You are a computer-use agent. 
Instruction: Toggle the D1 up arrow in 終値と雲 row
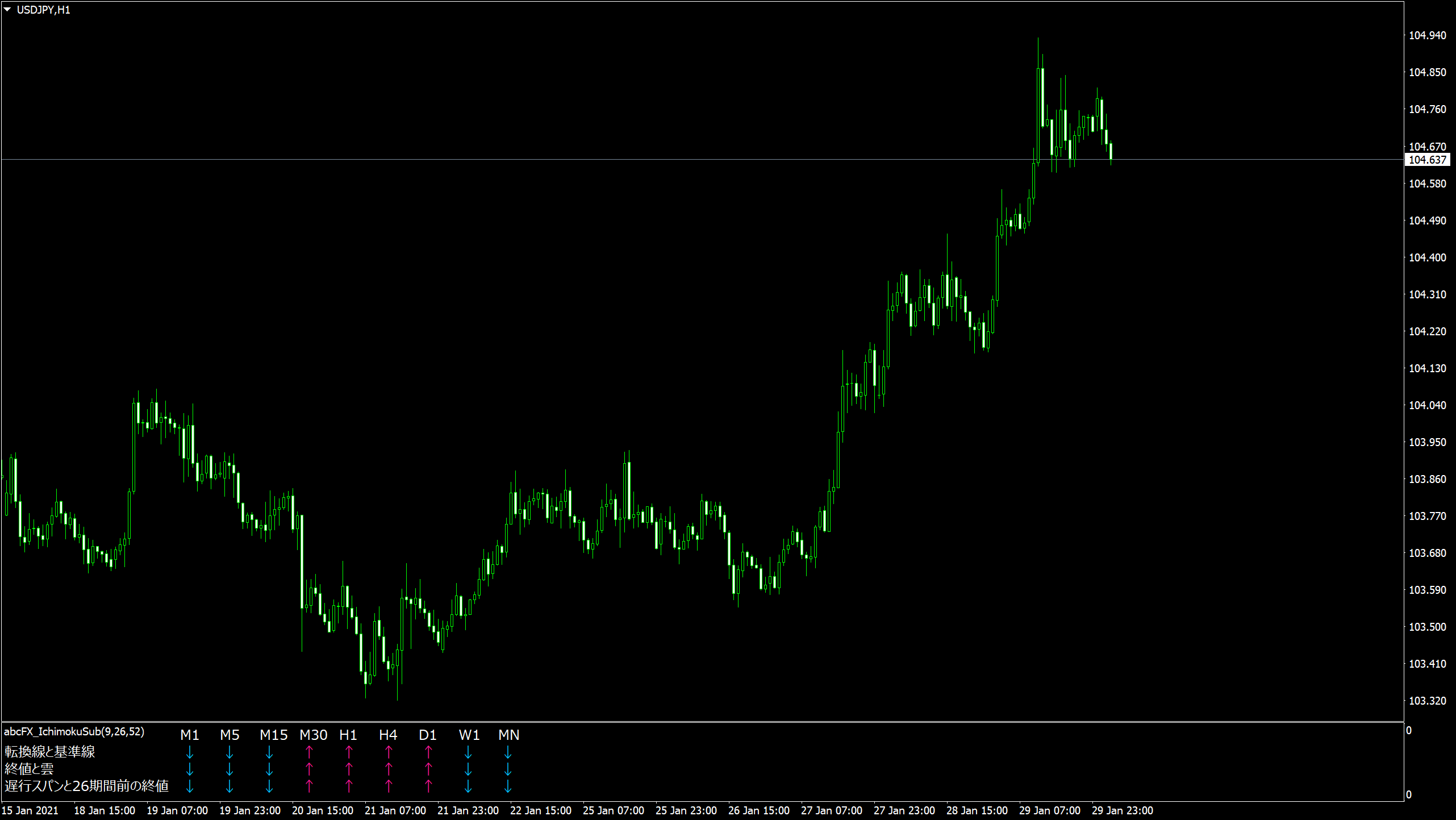(x=428, y=770)
